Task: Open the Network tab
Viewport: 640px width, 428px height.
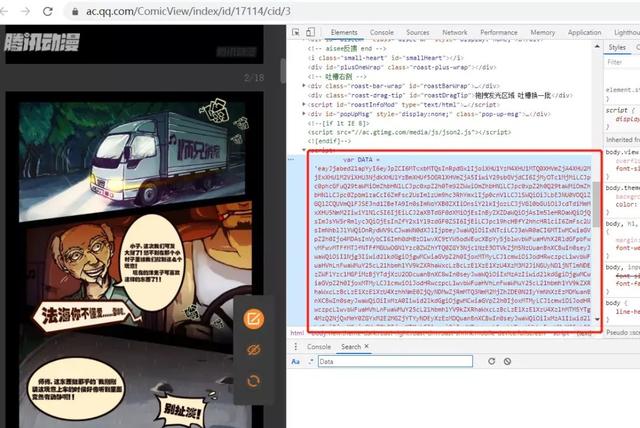Action: click(455, 32)
